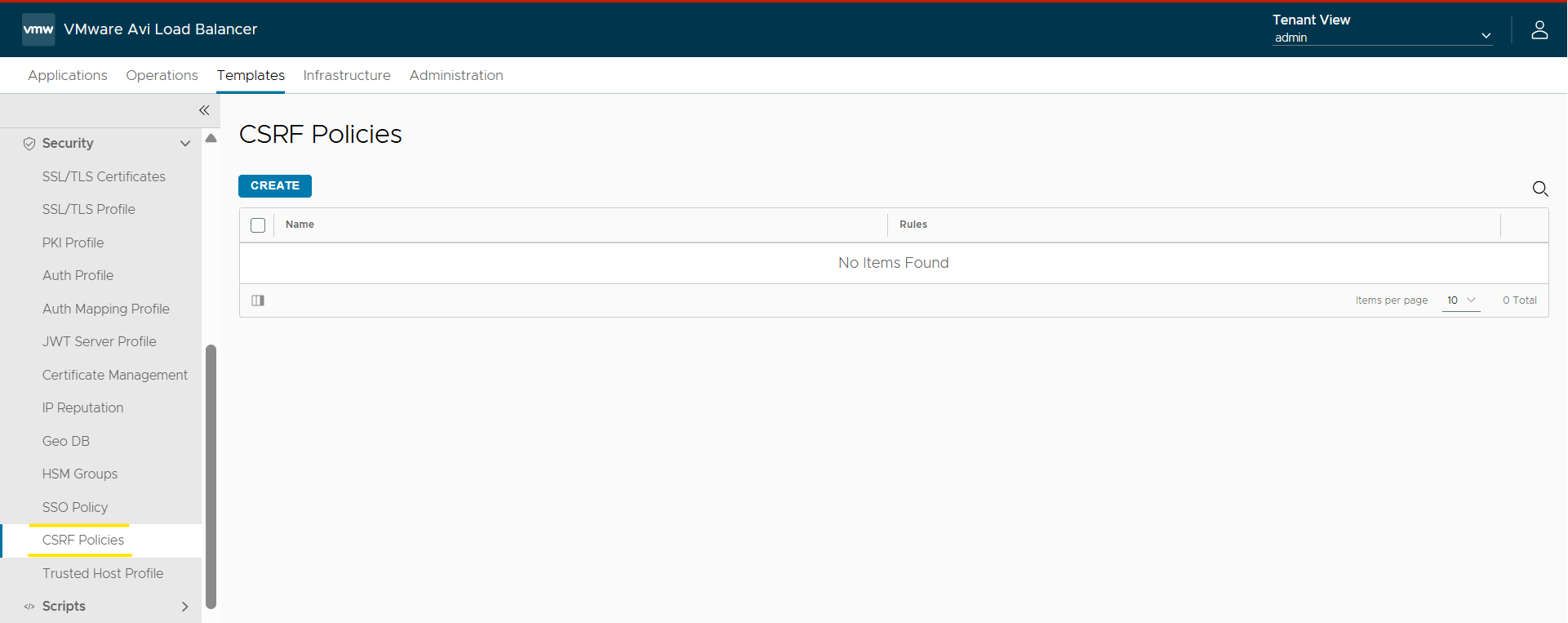Switch to the Infrastructure tab
The image size is (1568, 623).
tap(347, 75)
